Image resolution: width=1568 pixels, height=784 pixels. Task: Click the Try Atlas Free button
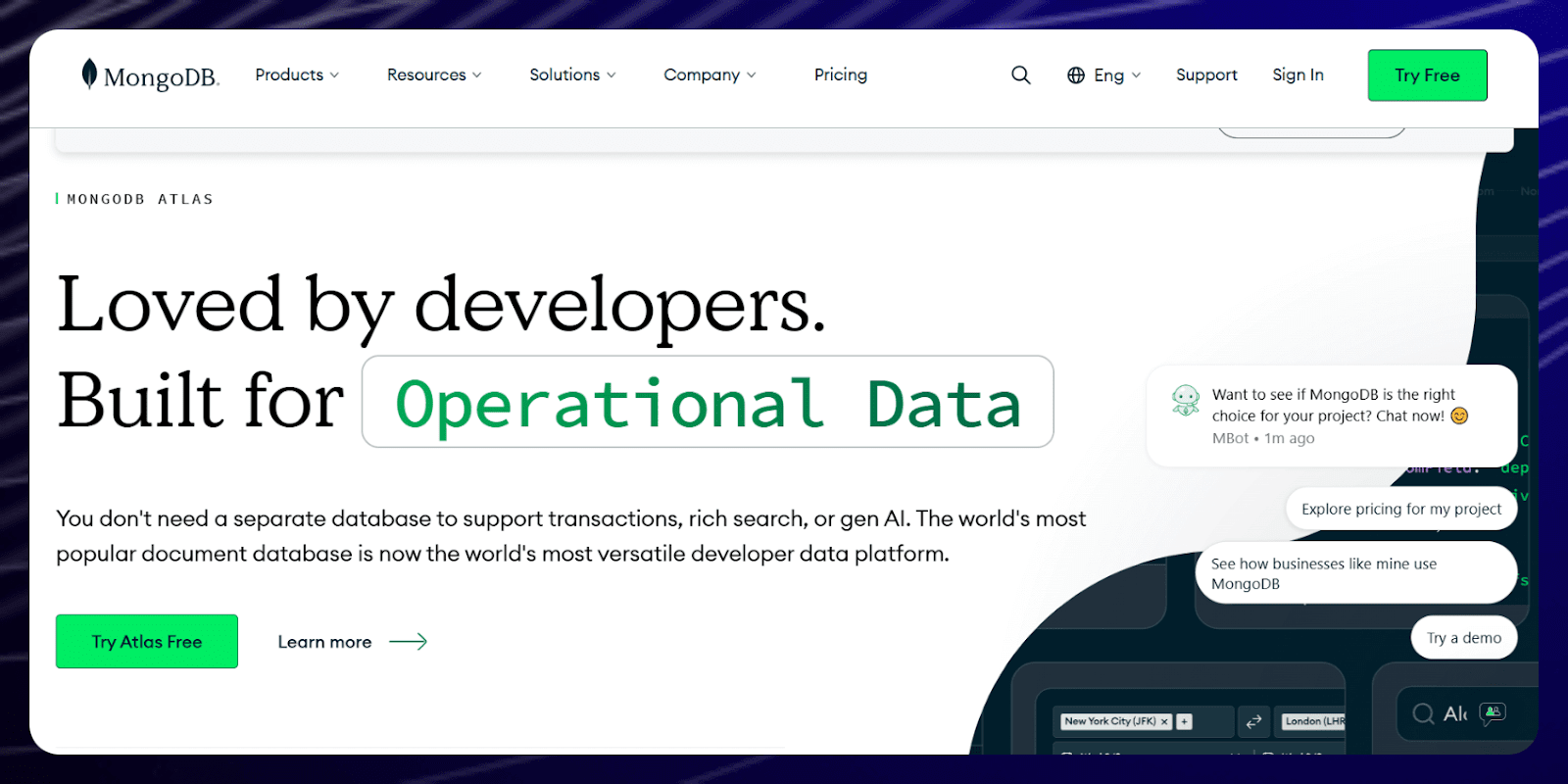(x=147, y=642)
